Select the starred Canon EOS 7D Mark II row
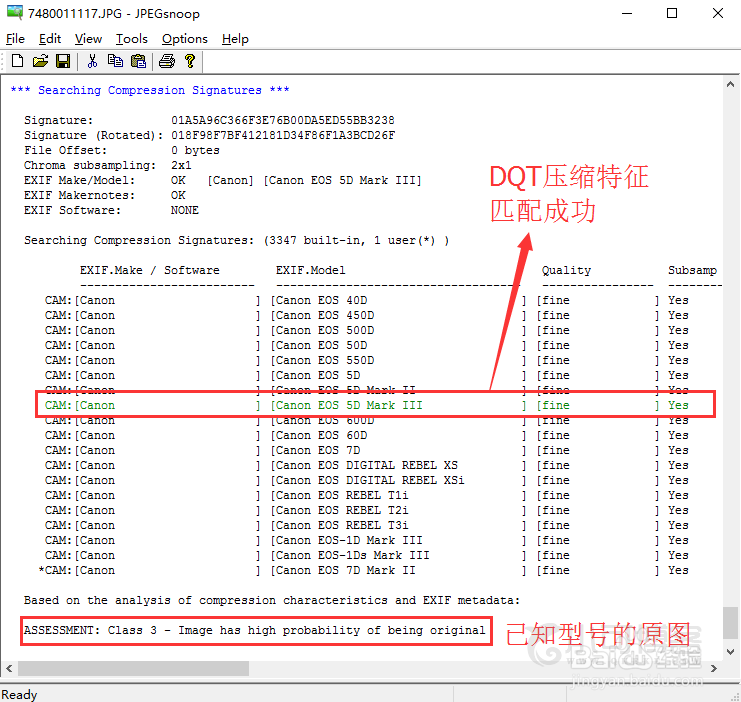 coord(363,570)
